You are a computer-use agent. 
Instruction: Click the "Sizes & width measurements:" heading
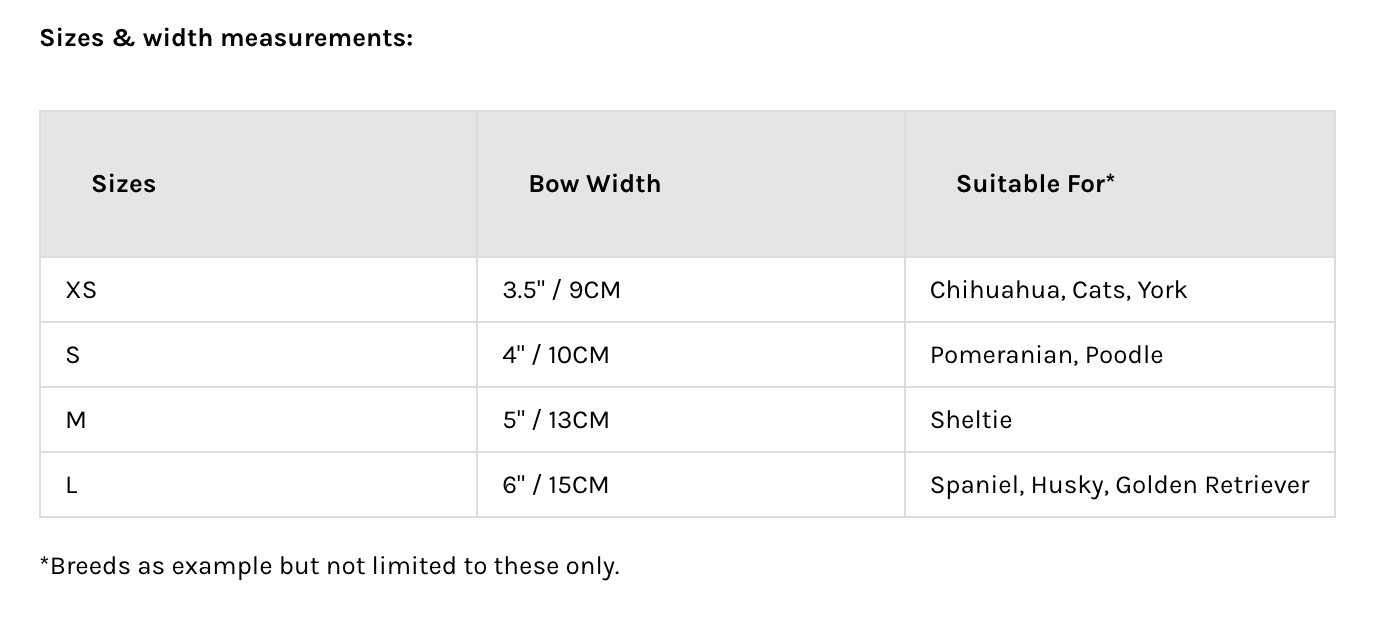tap(226, 38)
